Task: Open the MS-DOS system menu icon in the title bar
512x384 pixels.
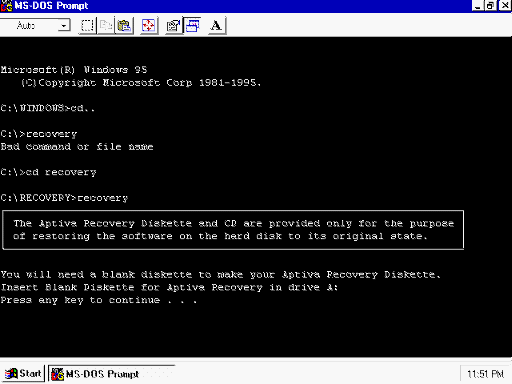Action: (6, 6)
